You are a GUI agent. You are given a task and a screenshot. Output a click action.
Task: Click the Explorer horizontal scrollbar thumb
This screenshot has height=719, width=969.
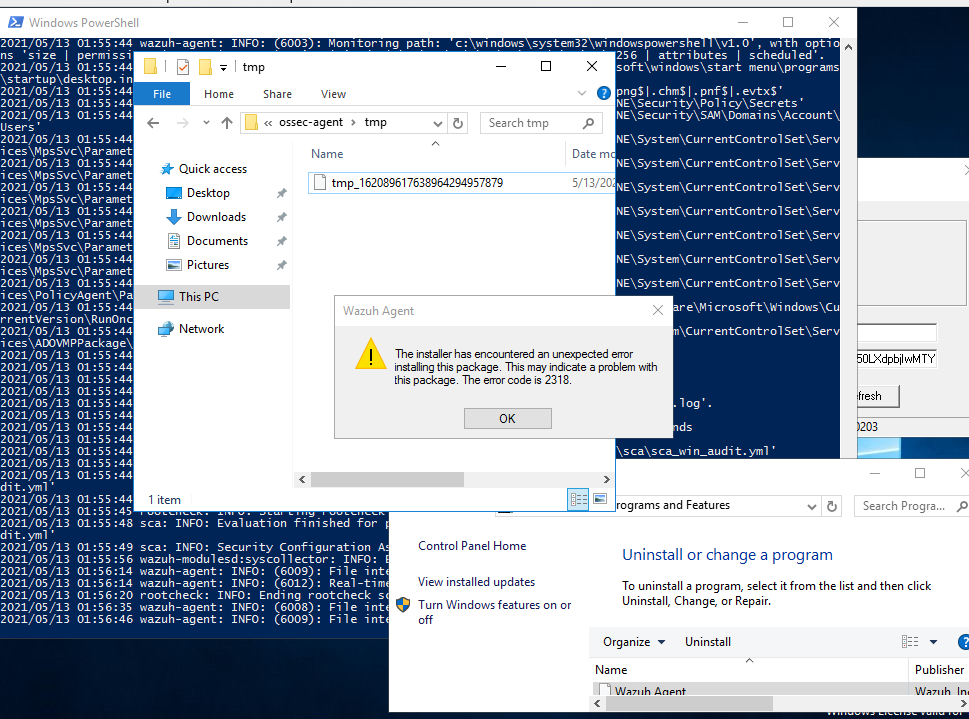(x=387, y=479)
